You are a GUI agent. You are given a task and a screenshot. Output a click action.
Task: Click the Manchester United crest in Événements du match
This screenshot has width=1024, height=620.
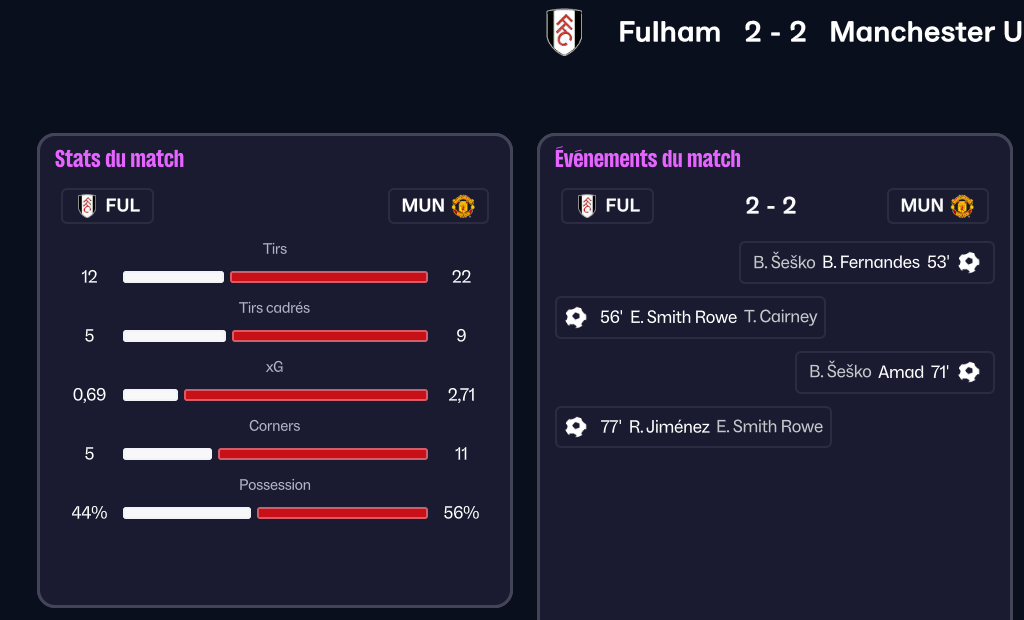pos(961,206)
